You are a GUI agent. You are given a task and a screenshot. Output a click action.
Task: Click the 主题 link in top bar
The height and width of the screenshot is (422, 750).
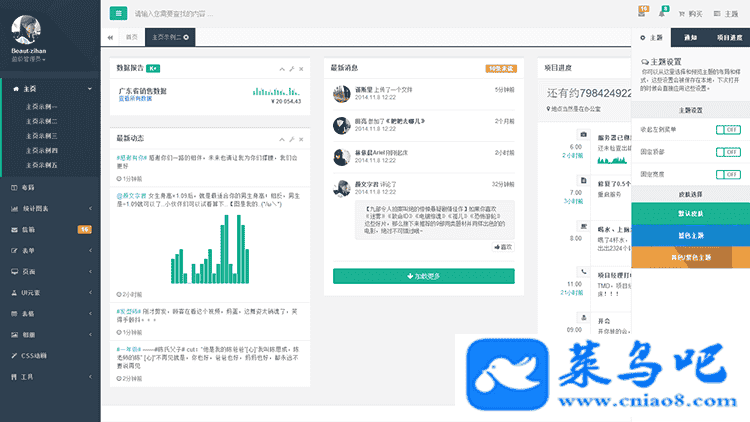coord(726,14)
